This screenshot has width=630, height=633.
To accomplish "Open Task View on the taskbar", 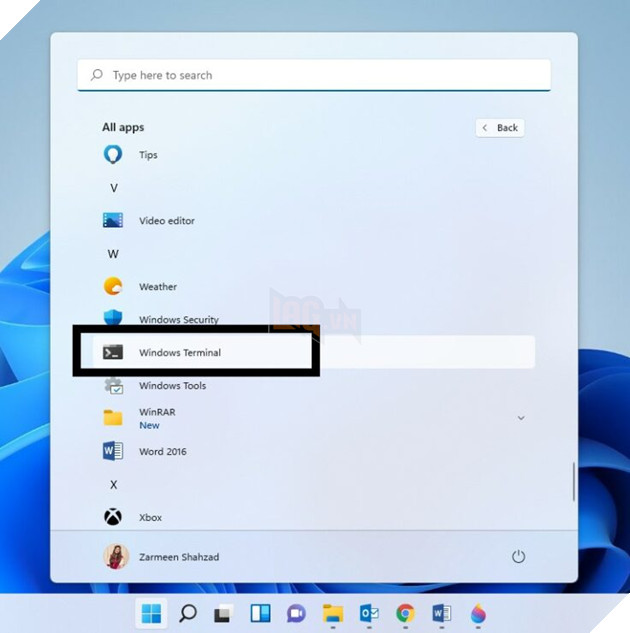I will (x=224, y=614).
